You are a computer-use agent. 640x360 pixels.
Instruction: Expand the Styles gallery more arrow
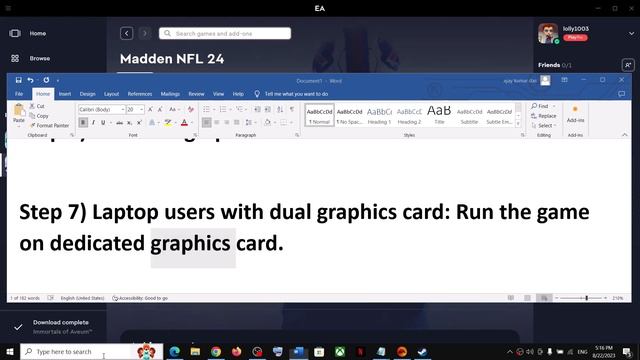coord(518,123)
